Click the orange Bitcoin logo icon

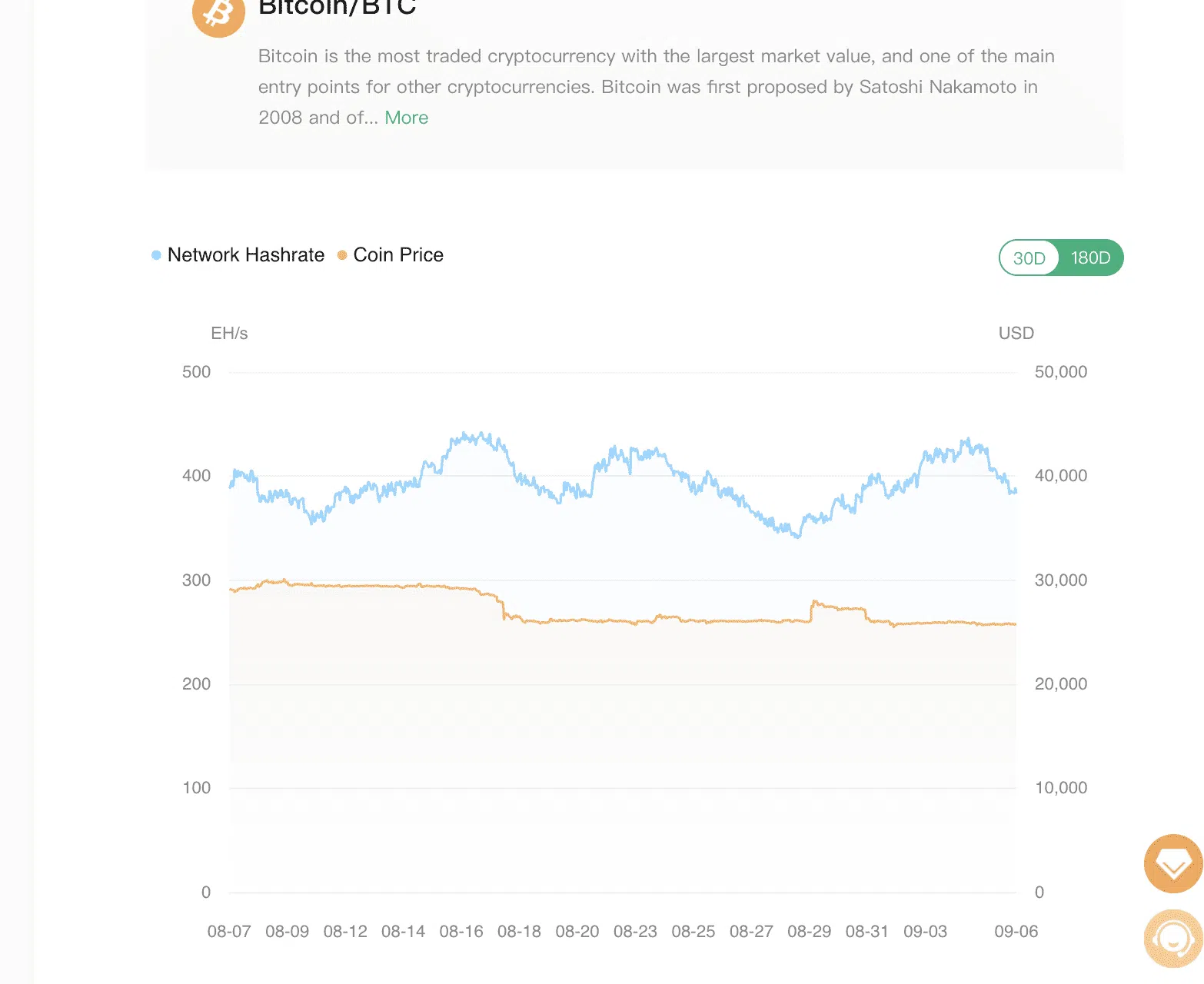[218, 12]
